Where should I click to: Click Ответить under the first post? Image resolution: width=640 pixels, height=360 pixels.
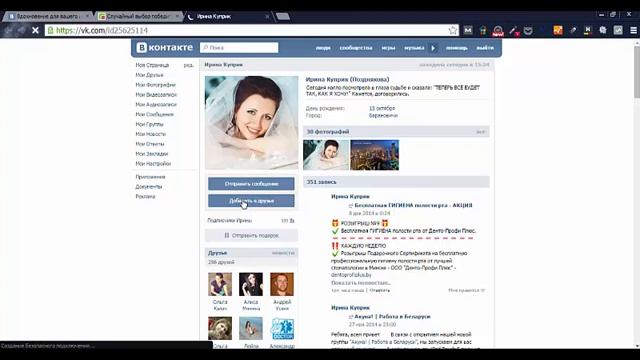[380, 290]
